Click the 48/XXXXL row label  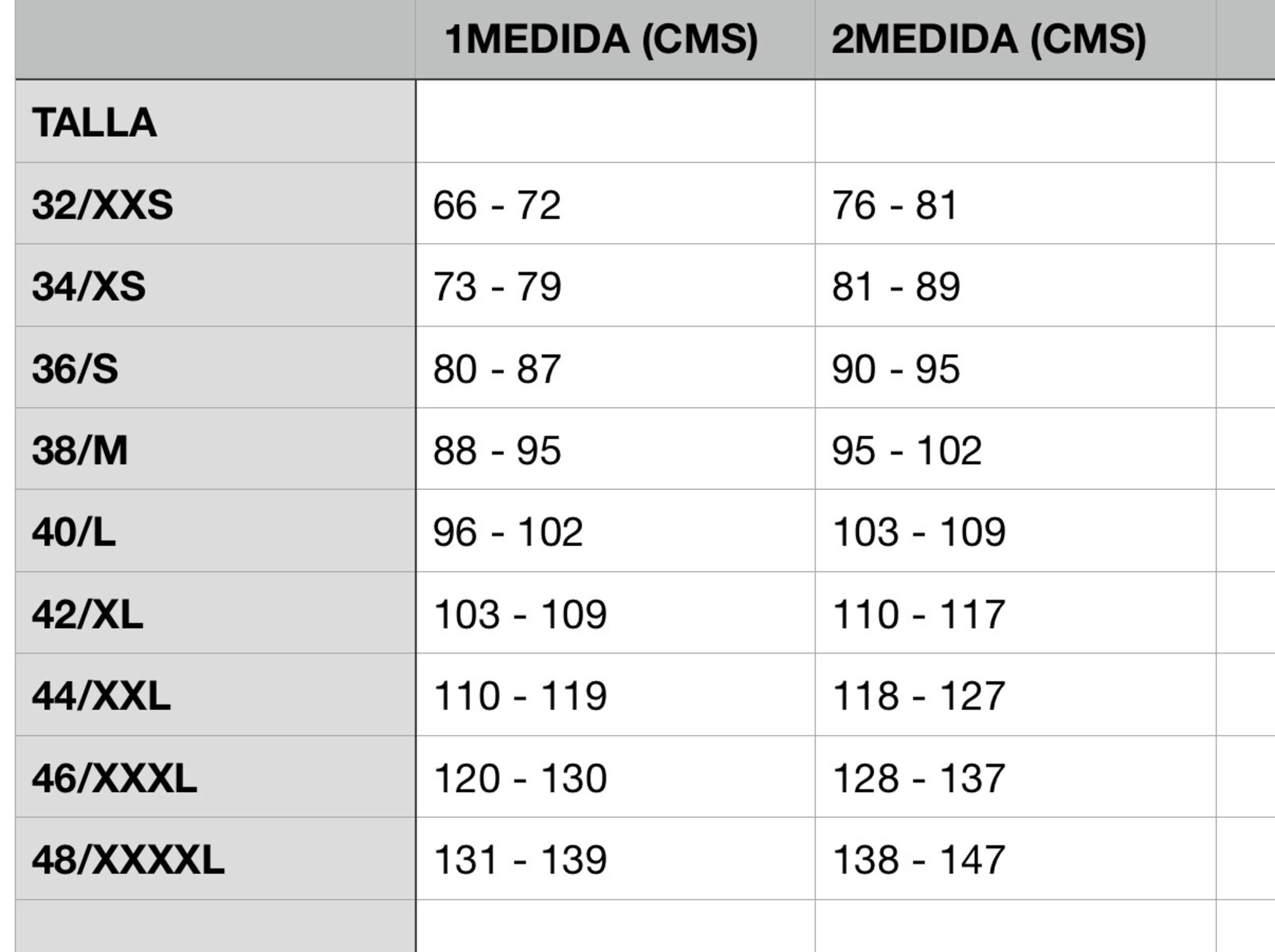(x=215, y=859)
